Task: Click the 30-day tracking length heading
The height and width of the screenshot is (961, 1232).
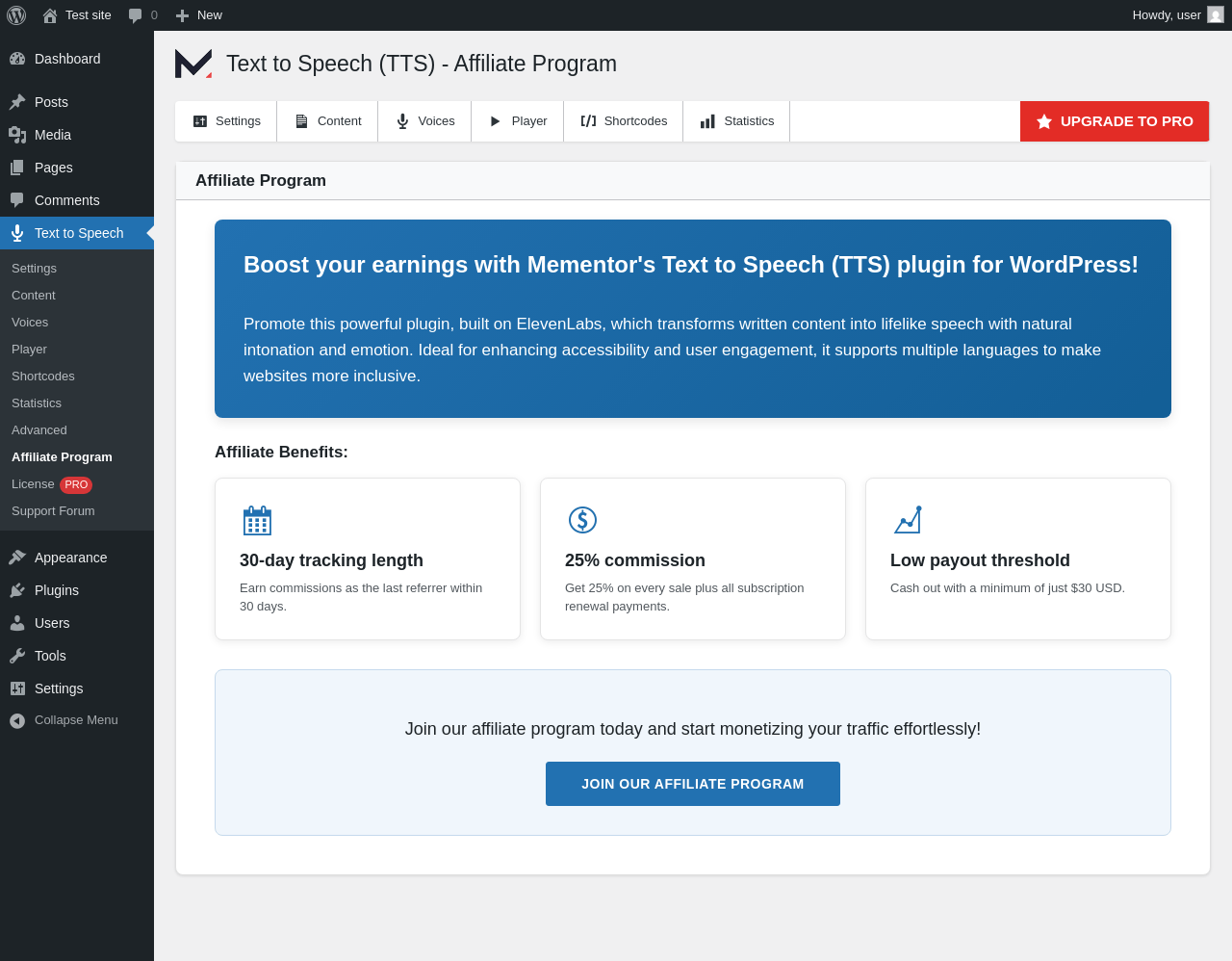Action: point(331,560)
